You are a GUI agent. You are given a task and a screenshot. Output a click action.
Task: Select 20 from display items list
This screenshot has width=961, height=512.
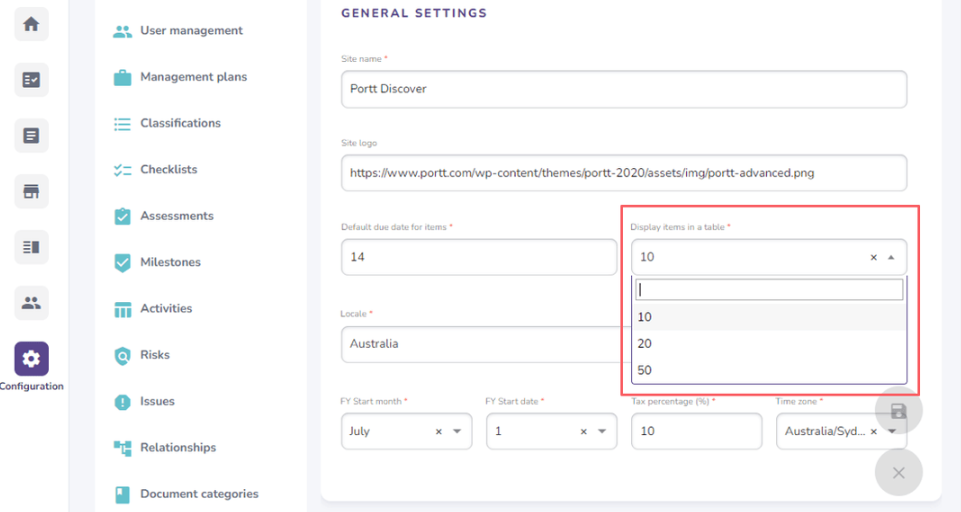[644, 343]
